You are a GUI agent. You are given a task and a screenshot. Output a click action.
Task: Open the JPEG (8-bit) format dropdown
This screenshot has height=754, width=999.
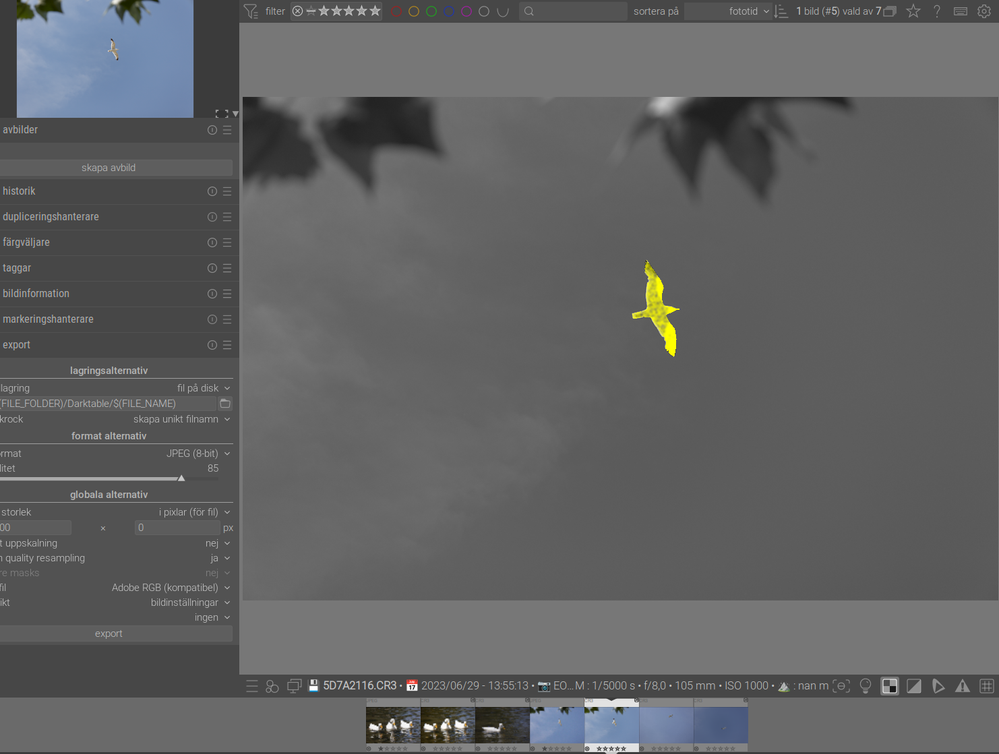click(x=197, y=453)
